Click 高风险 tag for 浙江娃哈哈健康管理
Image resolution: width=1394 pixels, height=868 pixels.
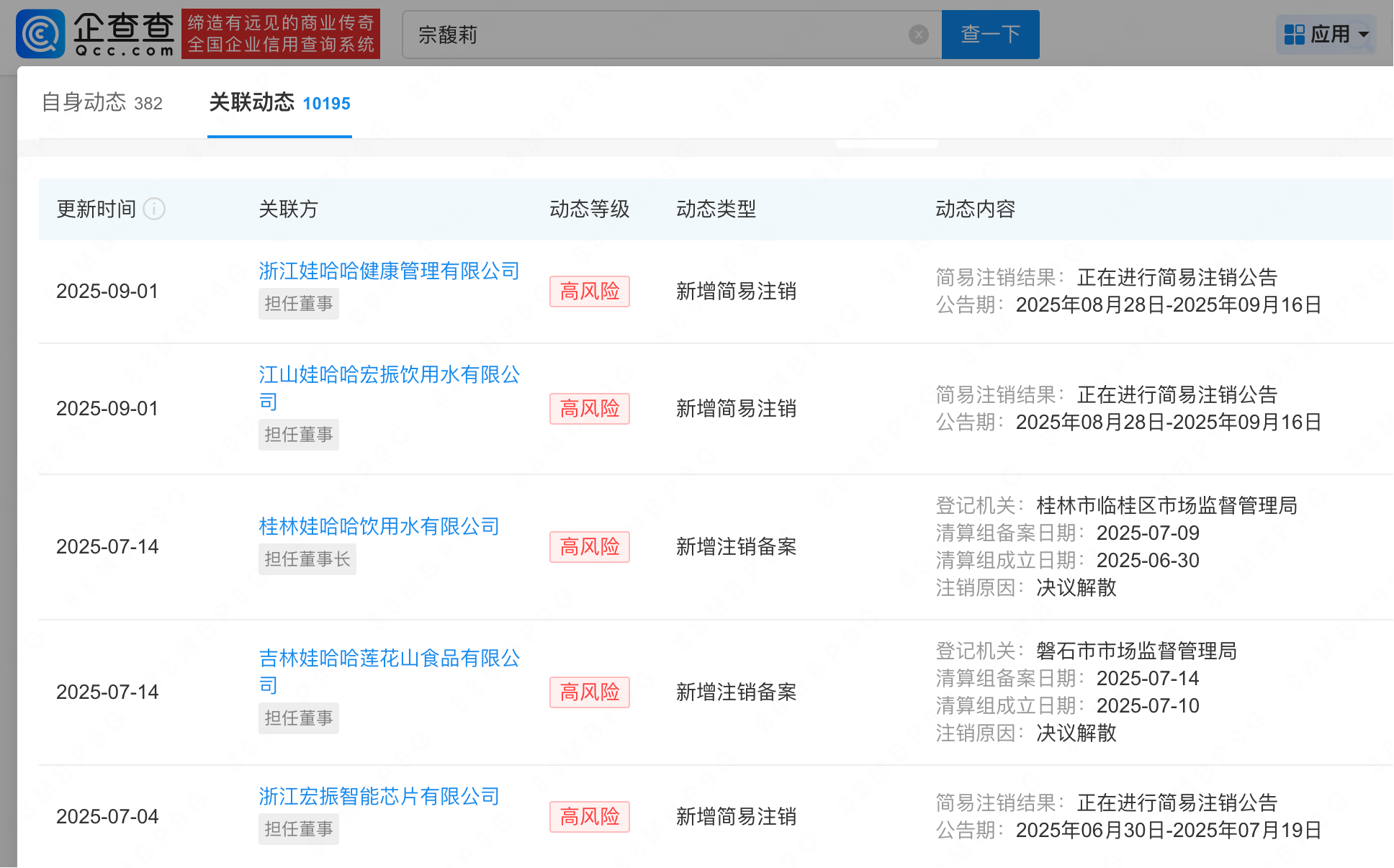[x=589, y=291]
